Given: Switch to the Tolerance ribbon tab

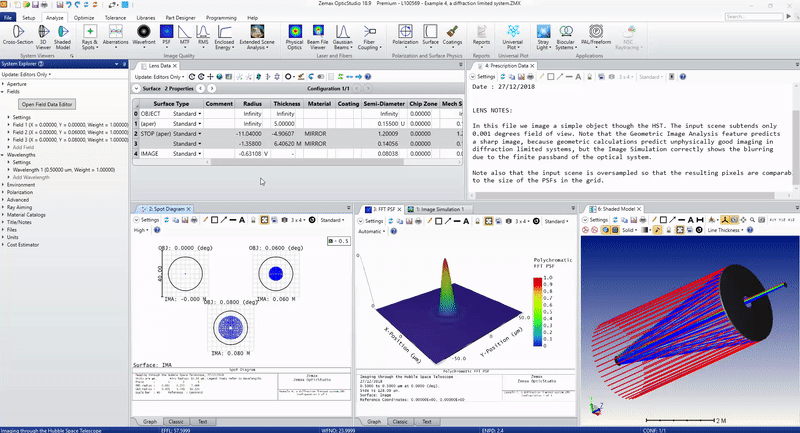Looking at the screenshot, I should tap(115, 17).
